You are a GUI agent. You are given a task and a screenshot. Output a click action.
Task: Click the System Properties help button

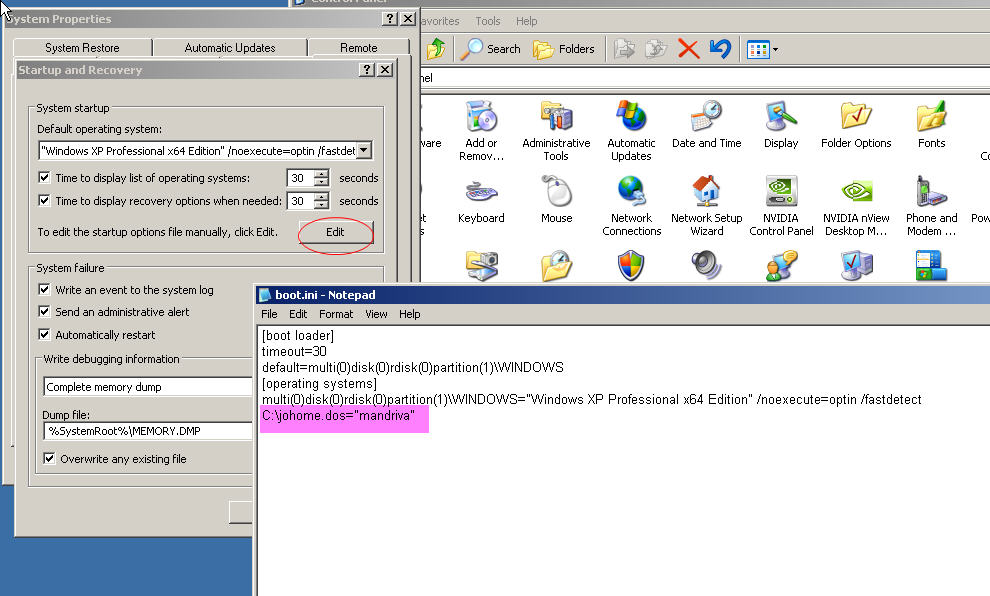click(390, 18)
